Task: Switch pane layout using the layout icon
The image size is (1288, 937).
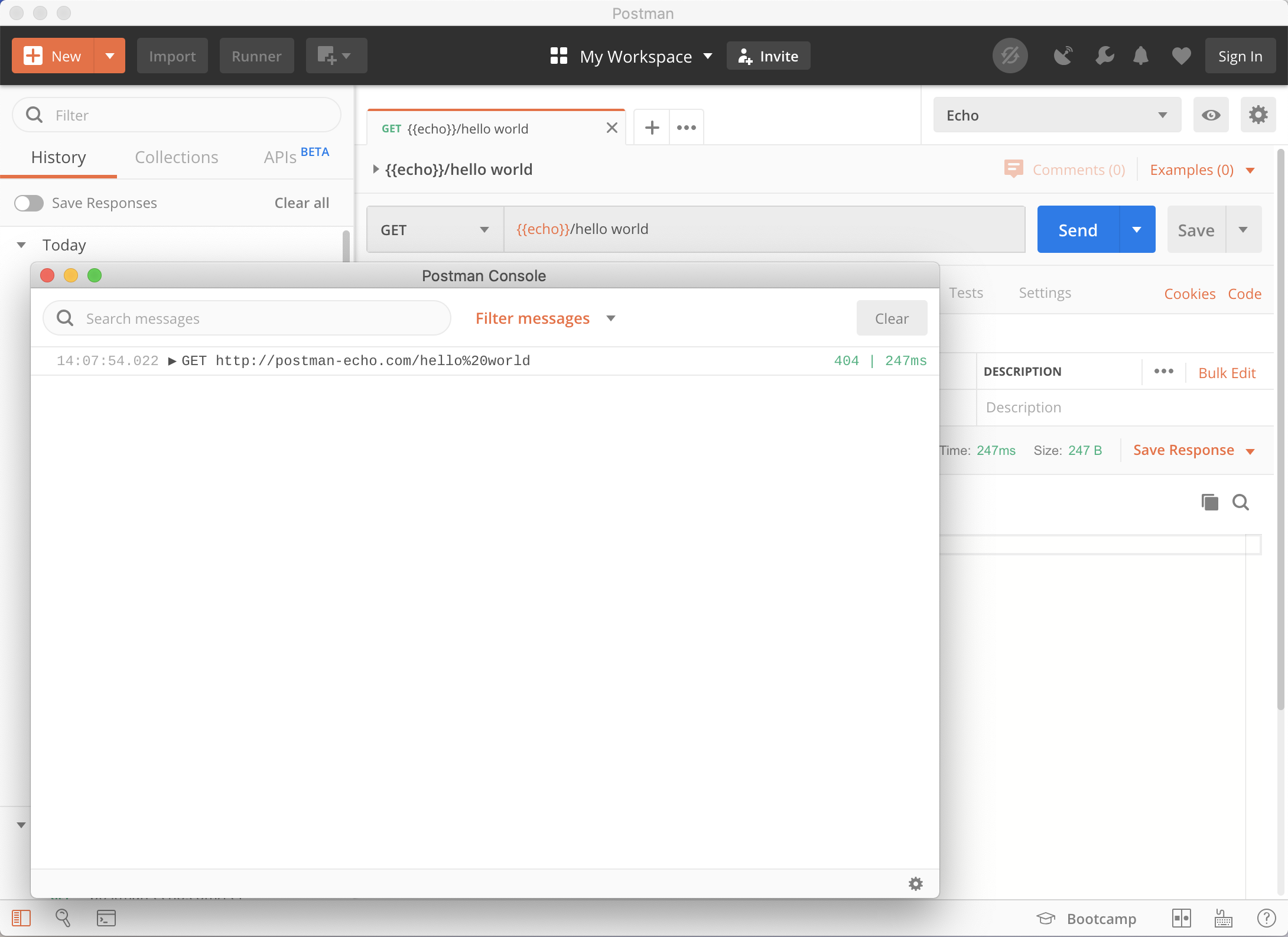Action: (x=1182, y=918)
